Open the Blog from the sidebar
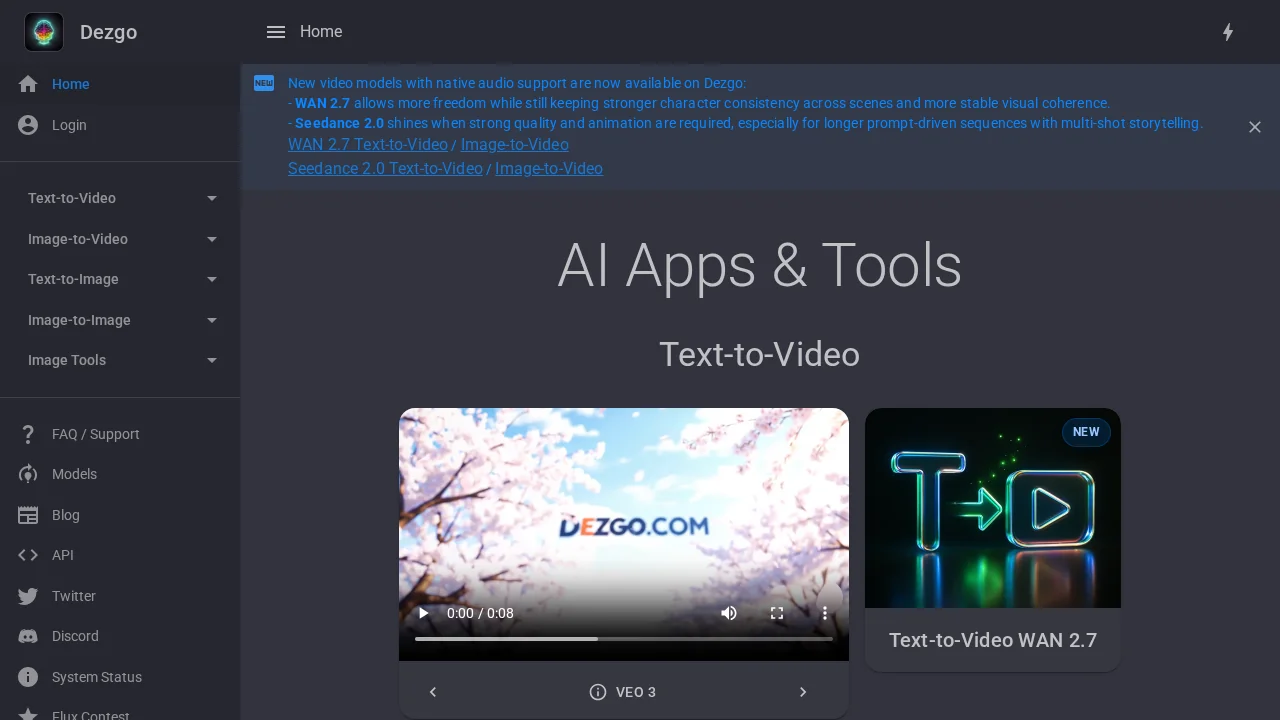 pos(65,515)
